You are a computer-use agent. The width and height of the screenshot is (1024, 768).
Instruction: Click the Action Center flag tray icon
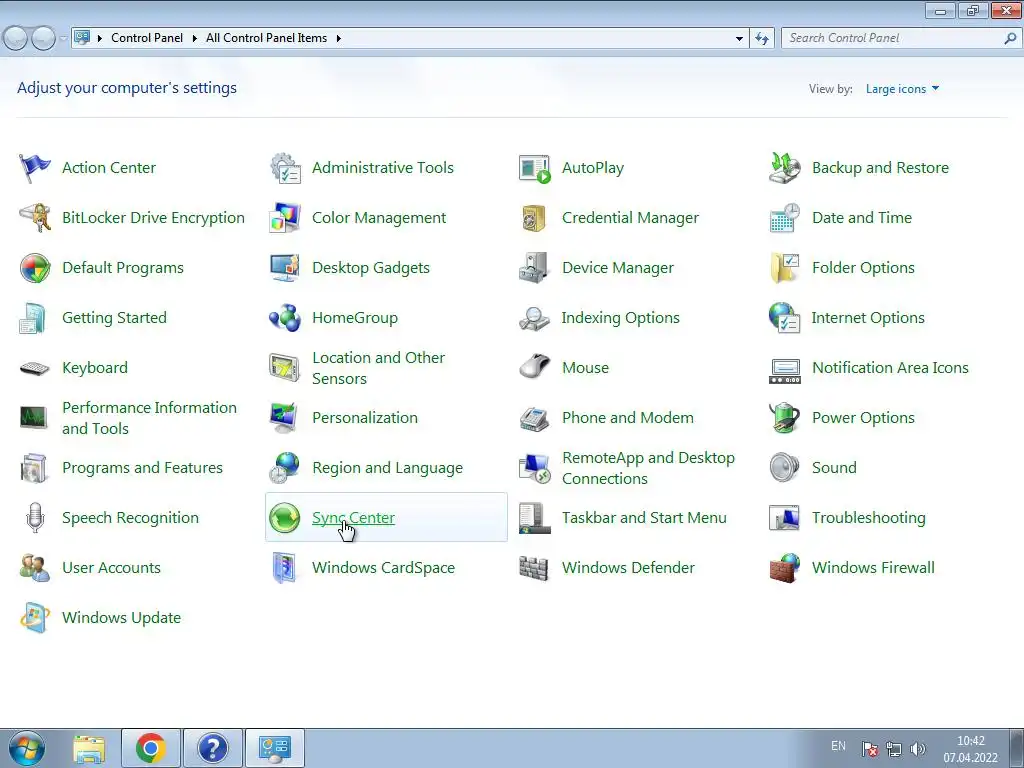(869, 749)
